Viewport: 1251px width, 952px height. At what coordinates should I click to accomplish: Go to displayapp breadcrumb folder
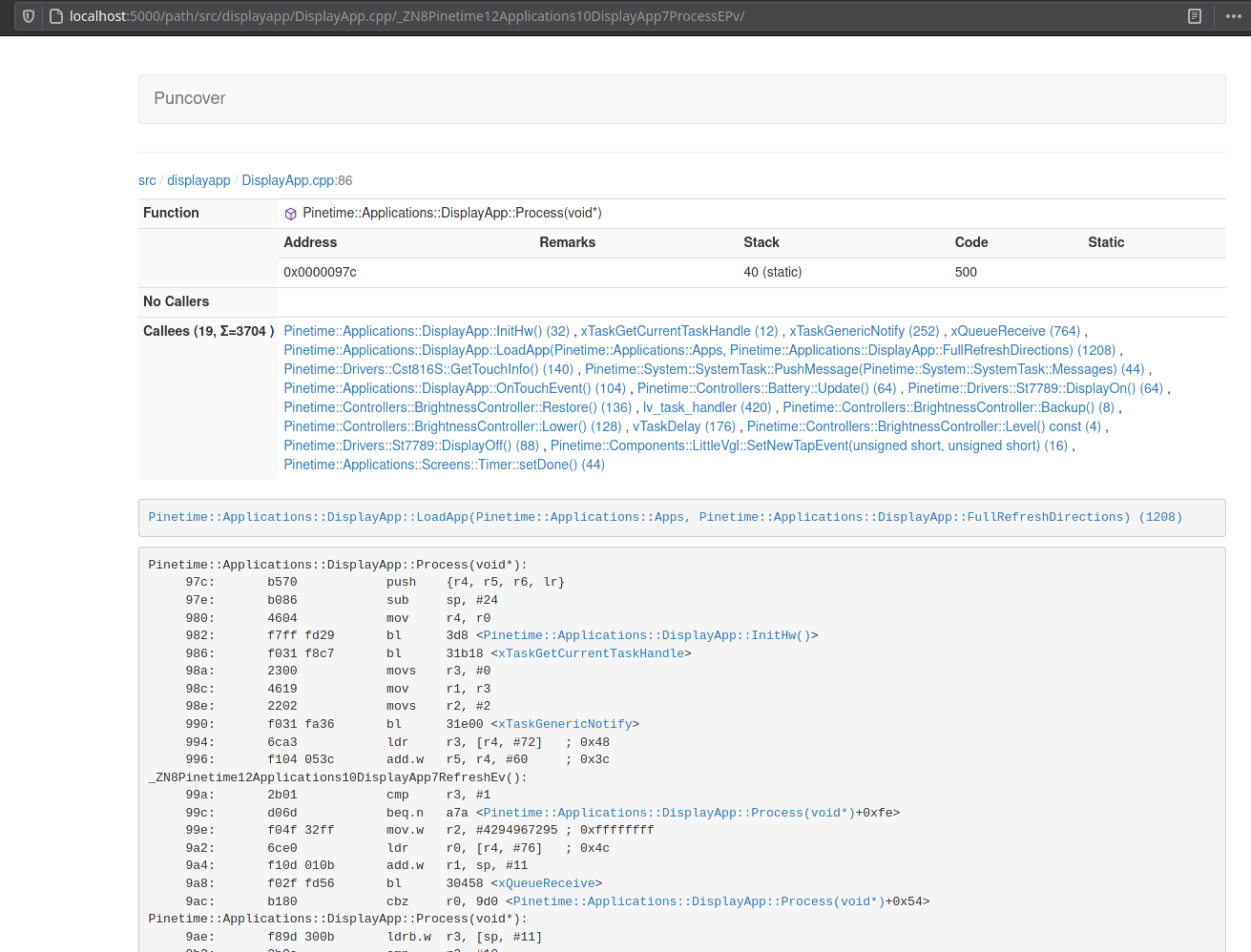(x=198, y=180)
